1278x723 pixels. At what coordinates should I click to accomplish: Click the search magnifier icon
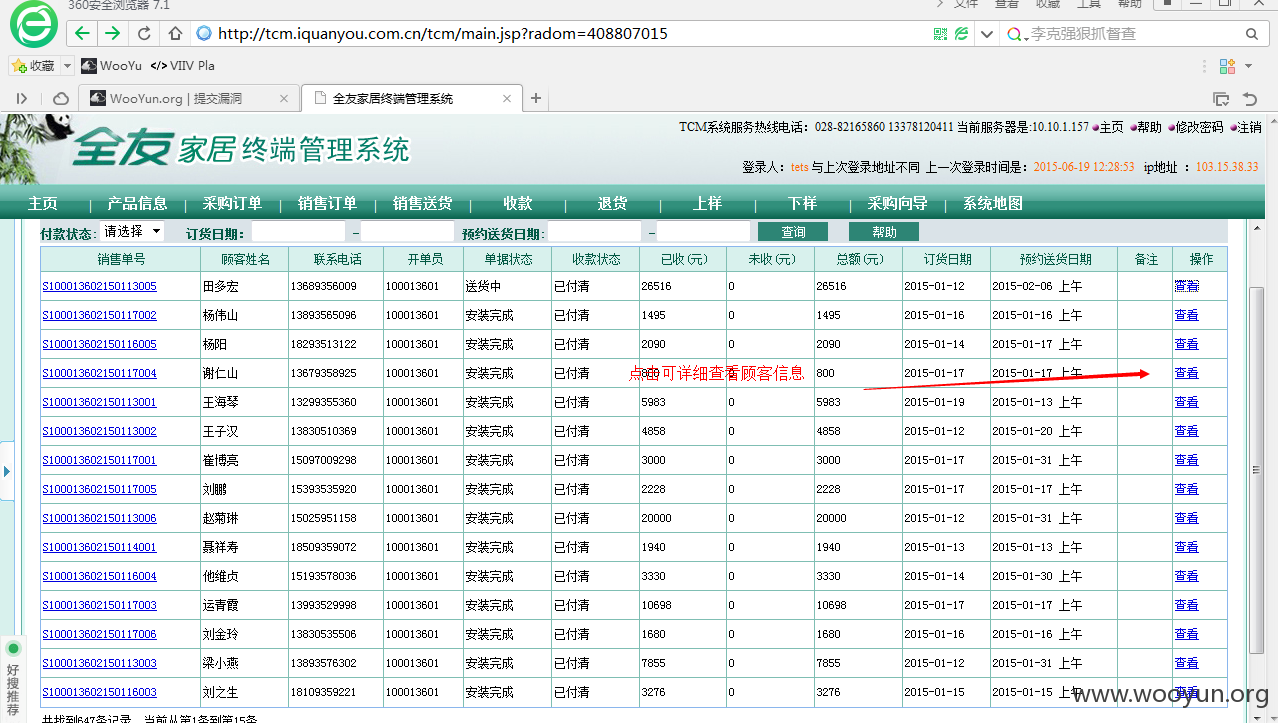(x=1251, y=34)
